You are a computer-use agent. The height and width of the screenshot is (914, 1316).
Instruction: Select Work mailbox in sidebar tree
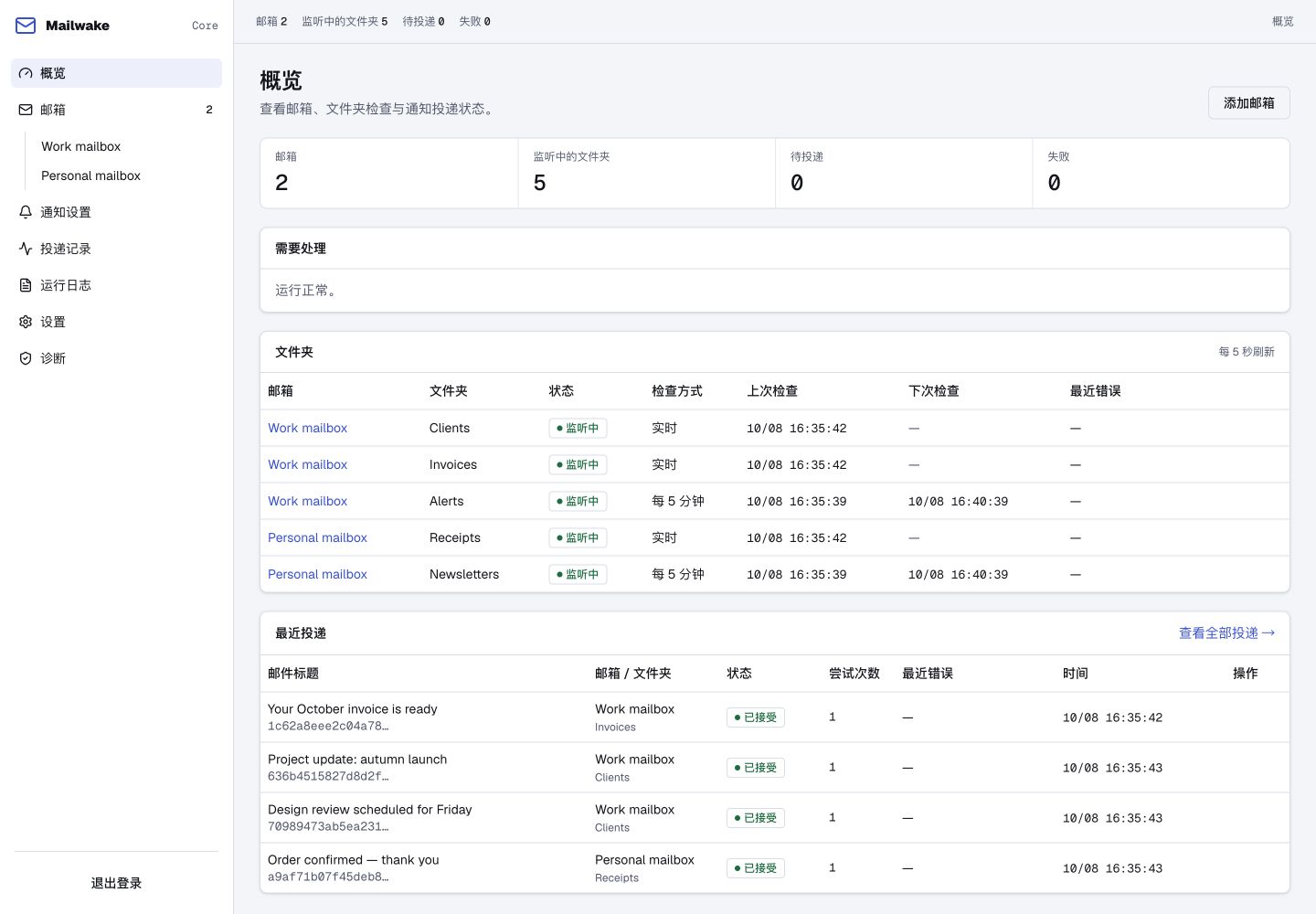click(x=80, y=146)
